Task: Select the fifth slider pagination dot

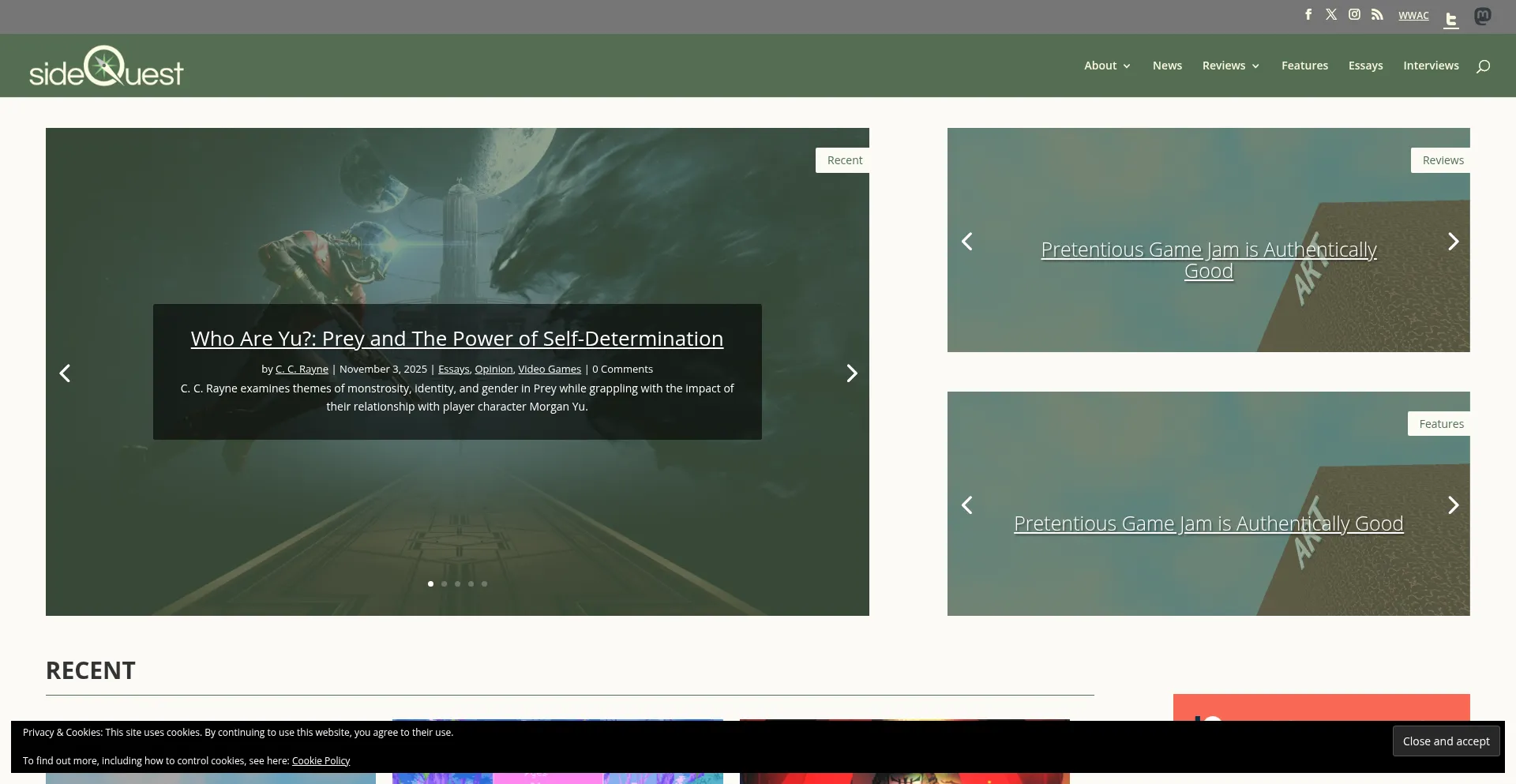Action: click(x=484, y=583)
